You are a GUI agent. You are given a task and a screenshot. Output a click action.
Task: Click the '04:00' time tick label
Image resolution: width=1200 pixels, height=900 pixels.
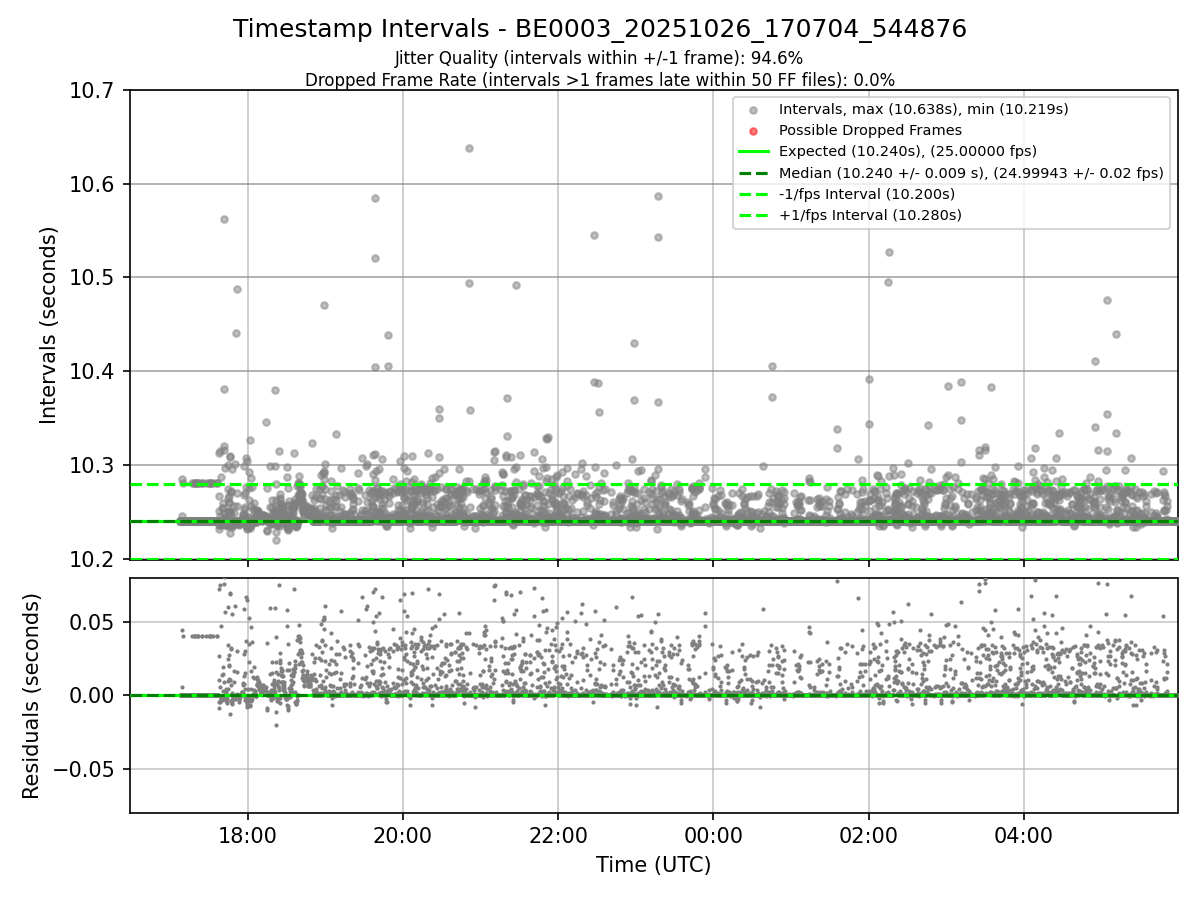coord(1024,834)
